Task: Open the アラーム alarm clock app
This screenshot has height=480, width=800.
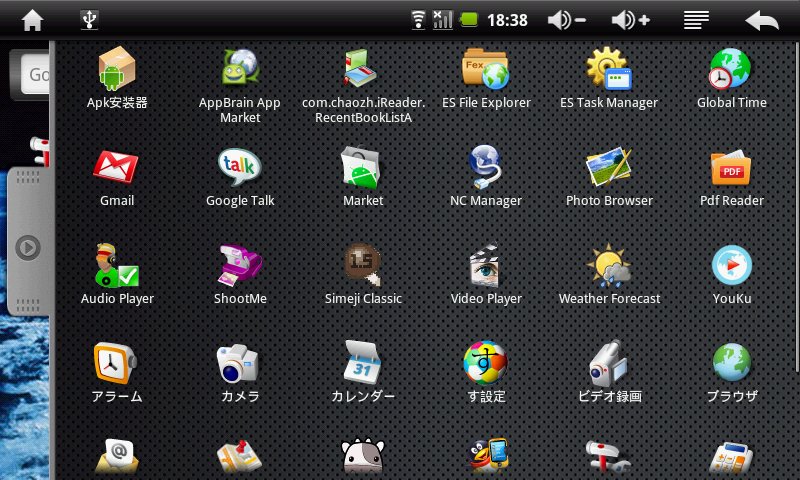Action: pos(117,372)
